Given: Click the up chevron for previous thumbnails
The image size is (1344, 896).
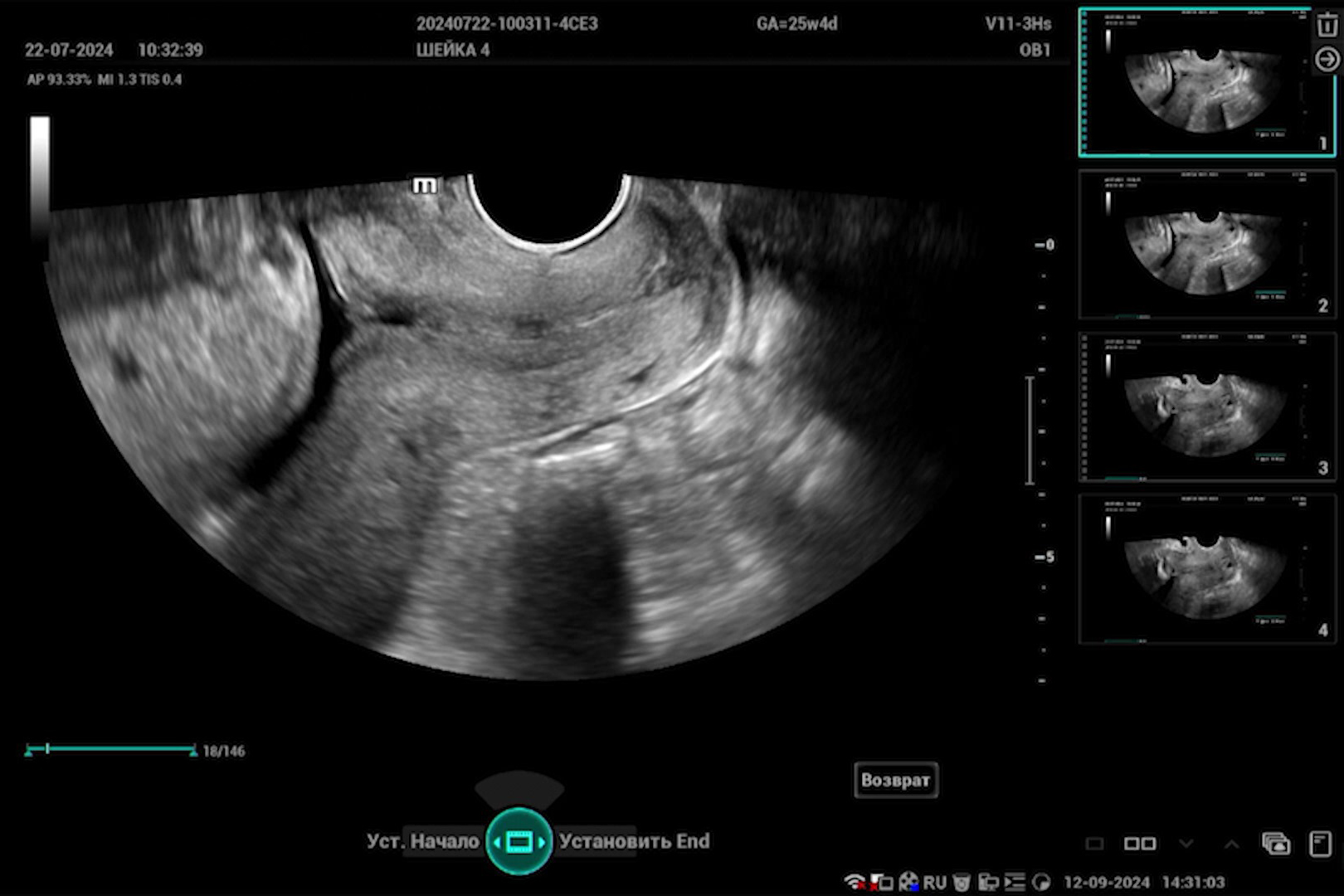Looking at the screenshot, I should [x=1231, y=844].
